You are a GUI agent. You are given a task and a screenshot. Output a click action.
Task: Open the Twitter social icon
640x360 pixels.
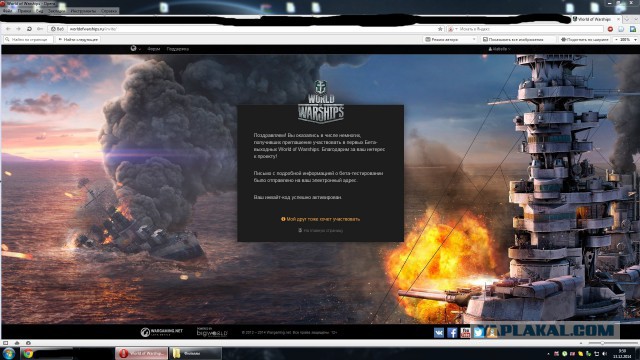(x=479, y=333)
